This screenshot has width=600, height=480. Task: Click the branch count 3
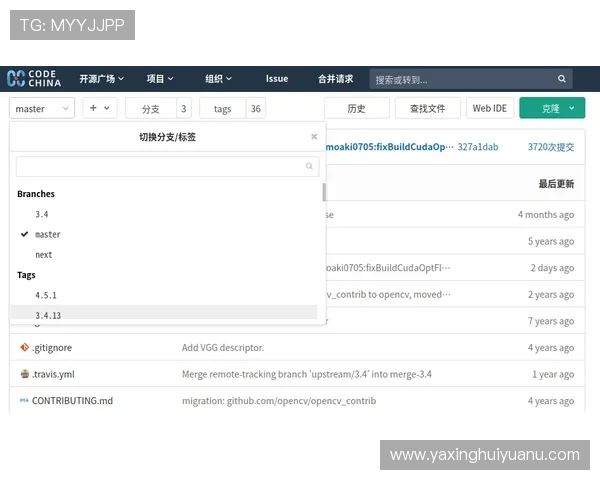pos(184,109)
